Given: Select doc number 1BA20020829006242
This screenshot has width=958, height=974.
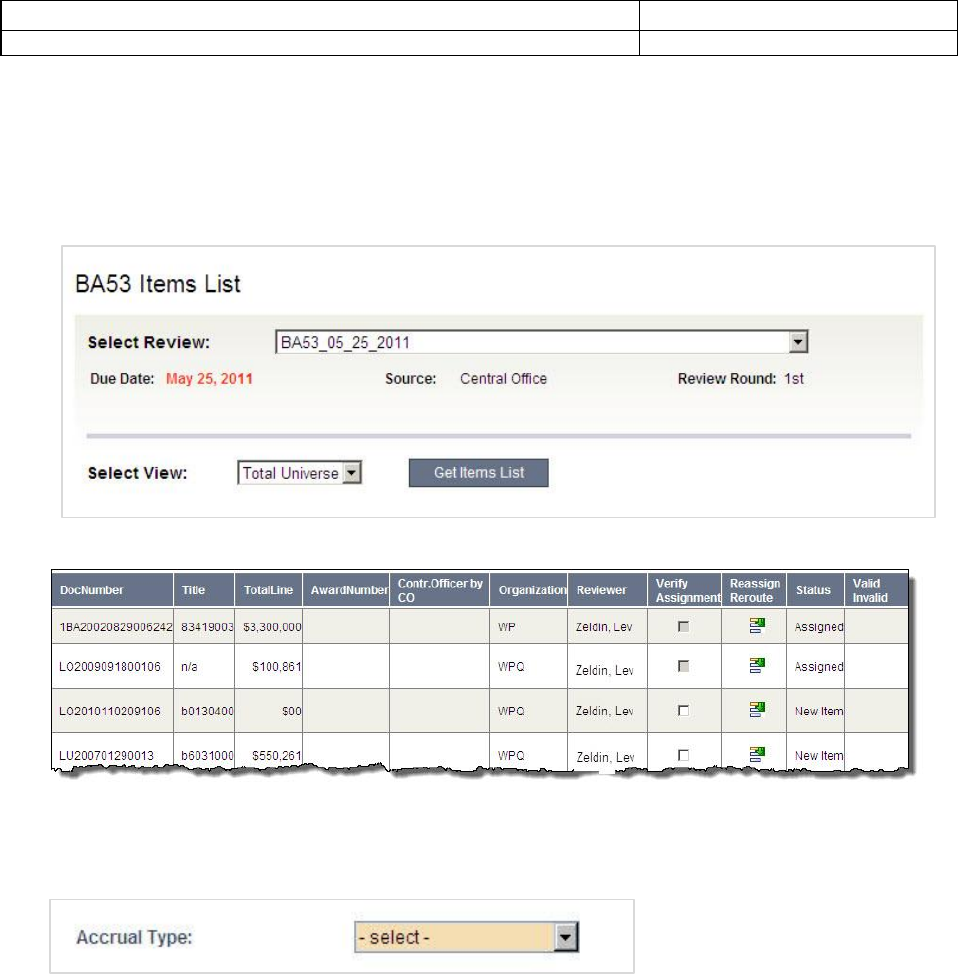Looking at the screenshot, I should (116, 627).
